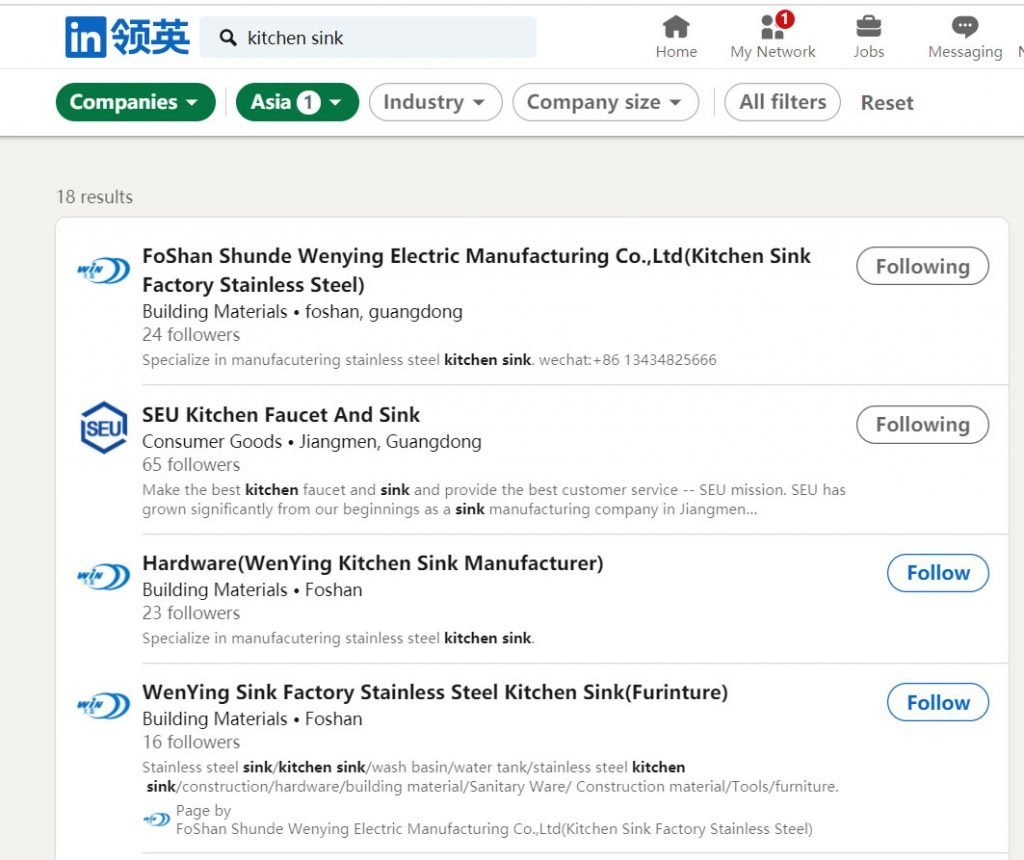Image resolution: width=1024 pixels, height=860 pixels.
Task: Click '16 followers' text
Action: pos(191,742)
